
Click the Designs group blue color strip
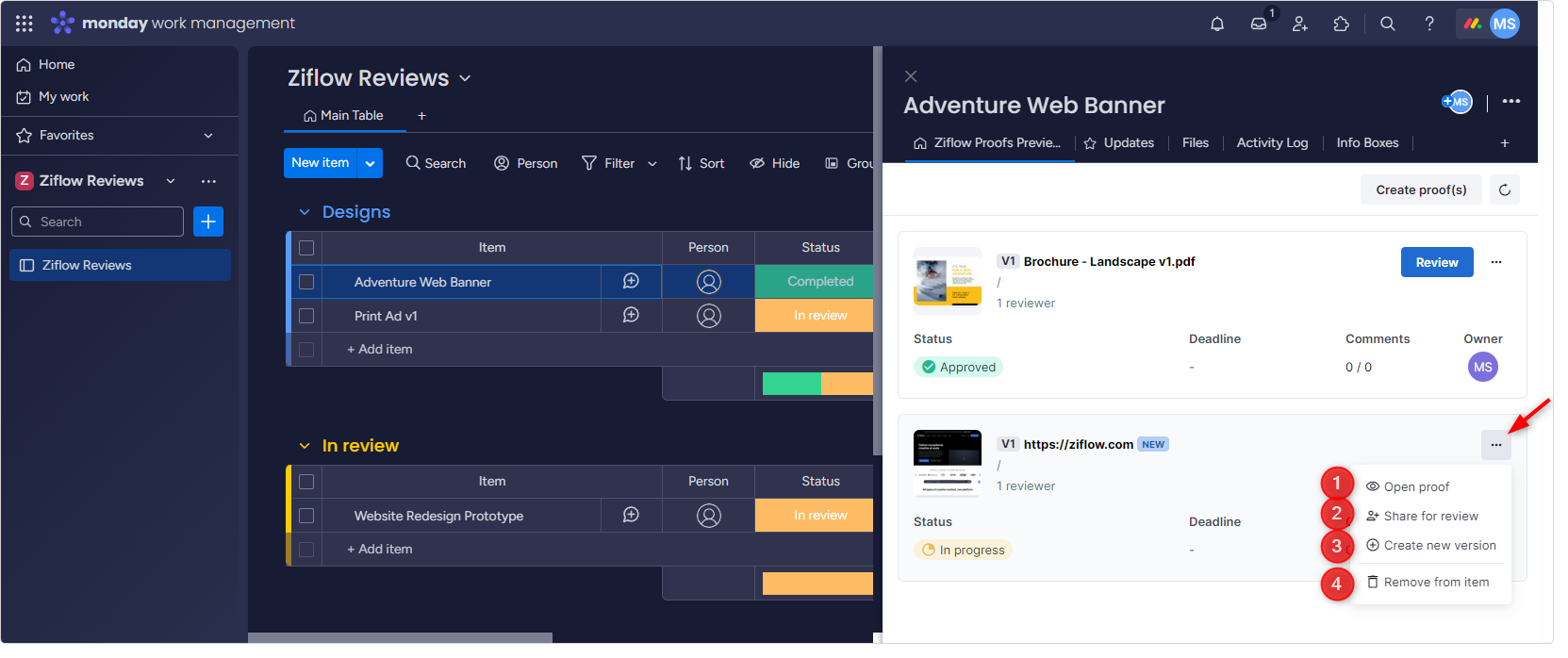coord(289,299)
